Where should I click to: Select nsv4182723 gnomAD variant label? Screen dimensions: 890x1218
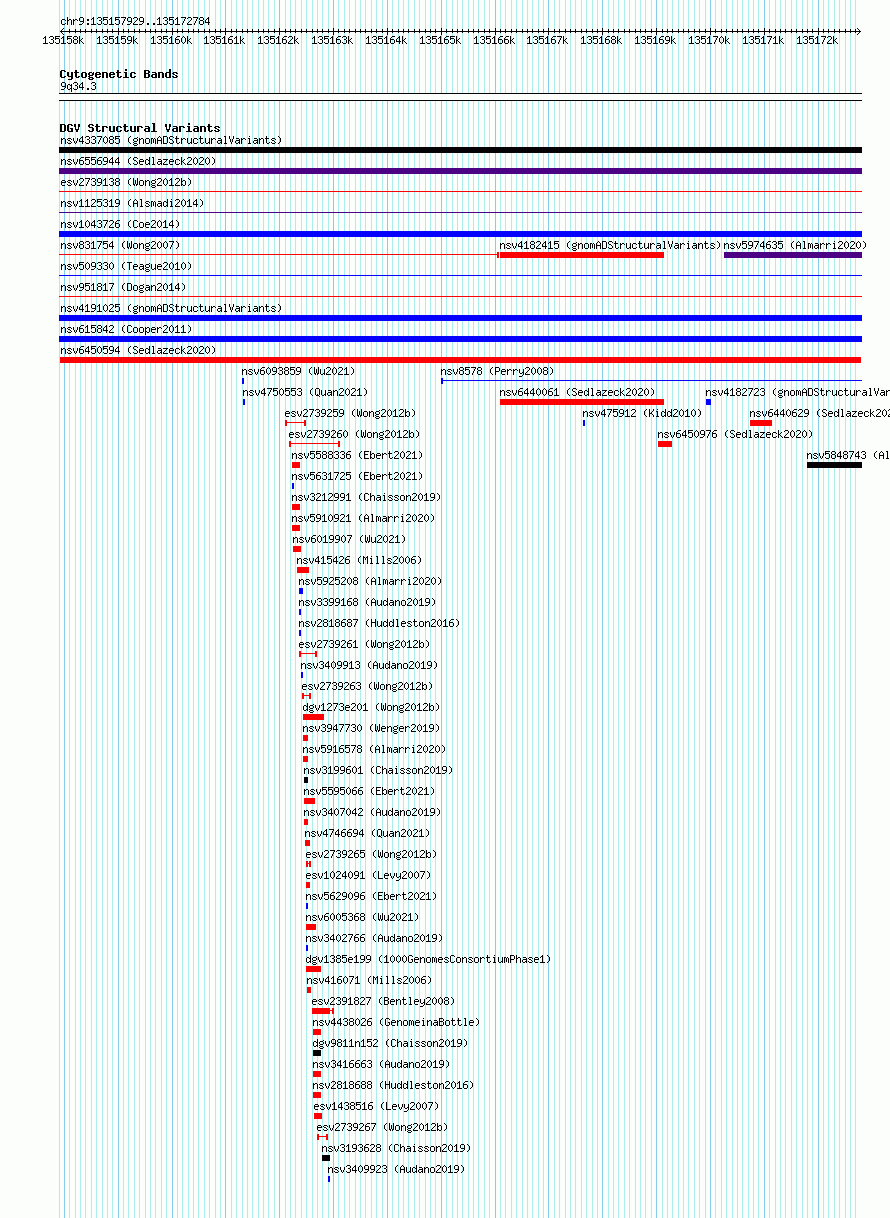tap(798, 392)
